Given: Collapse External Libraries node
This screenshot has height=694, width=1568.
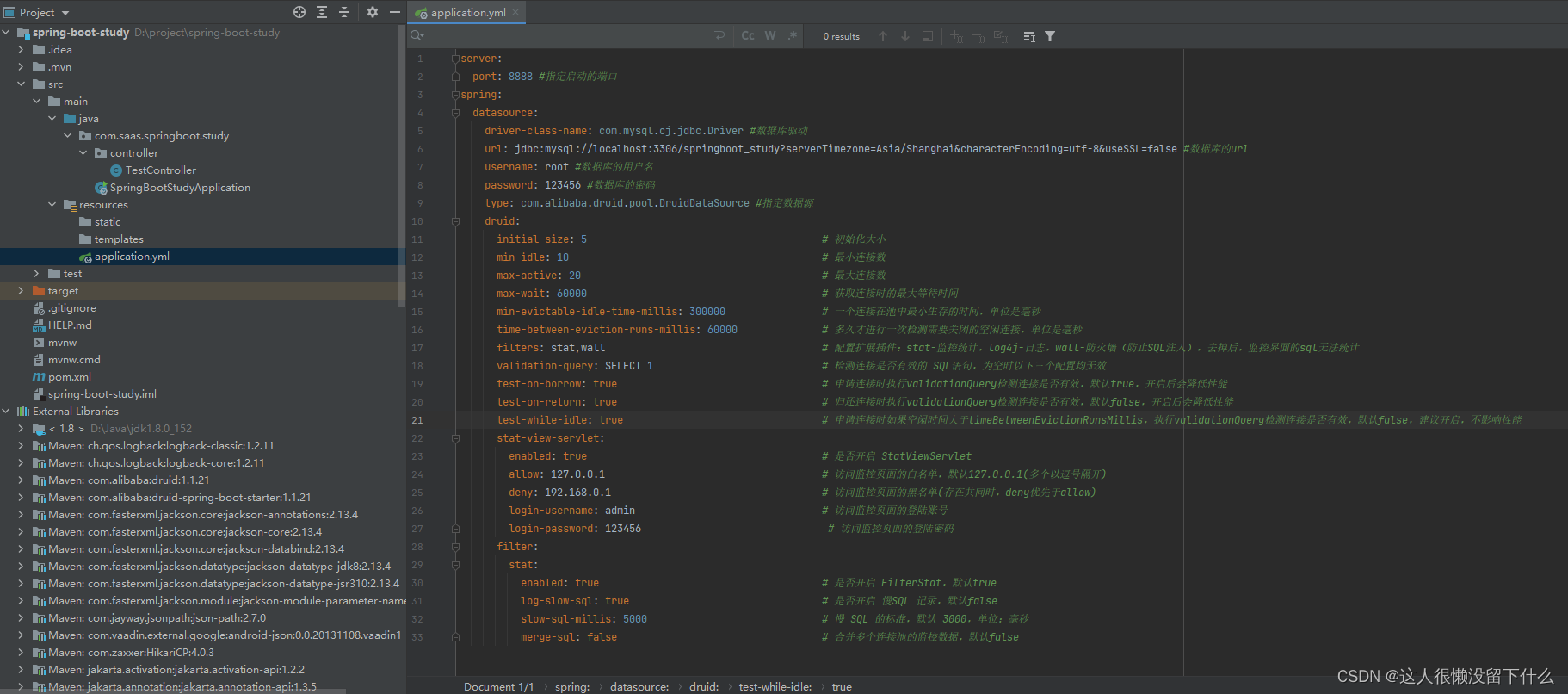Looking at the screenshot, I should coord(7,412).
